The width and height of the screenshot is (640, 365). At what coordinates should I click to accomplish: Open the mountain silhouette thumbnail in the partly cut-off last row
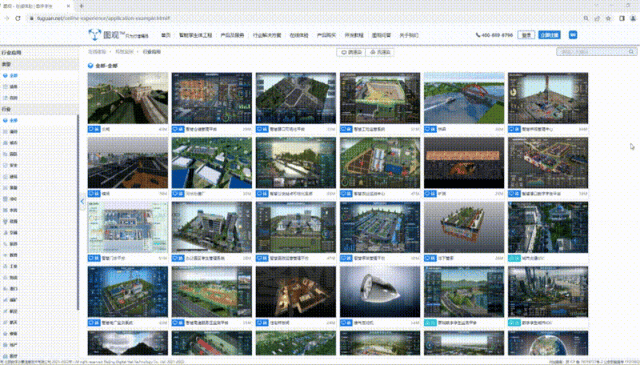tap(128, 343)
